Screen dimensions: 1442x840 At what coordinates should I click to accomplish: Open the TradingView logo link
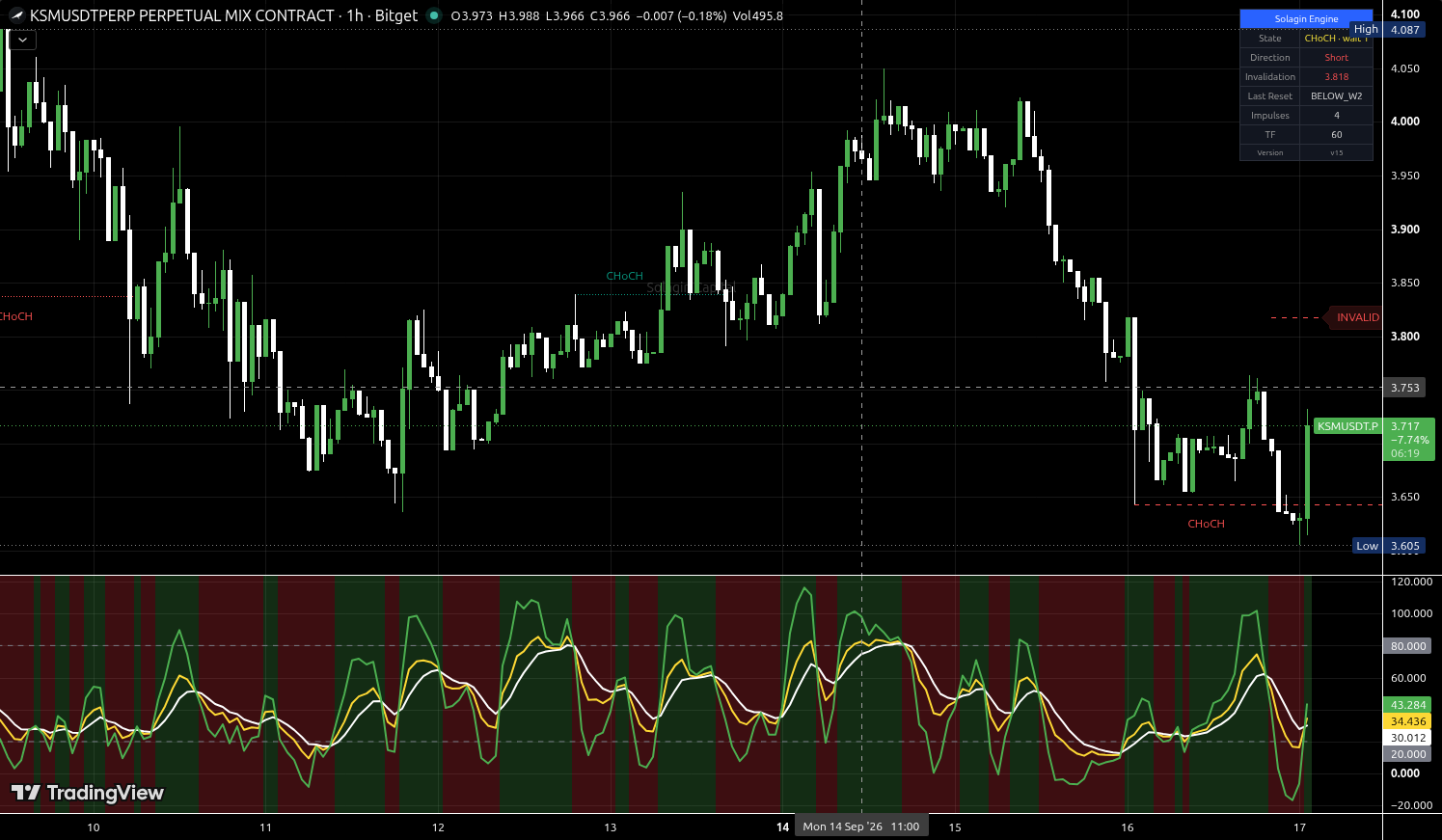[88, 793]
